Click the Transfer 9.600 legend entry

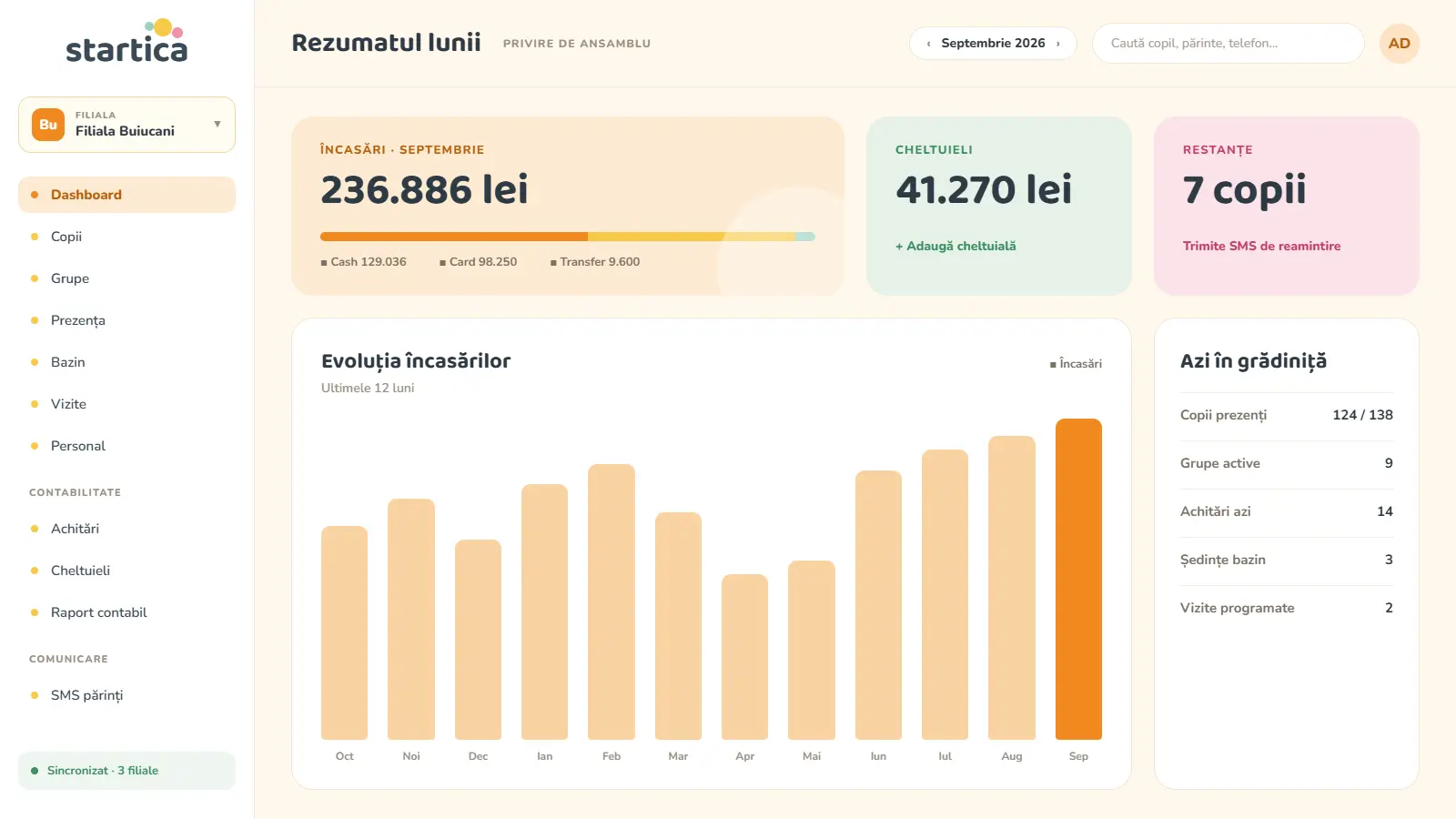595,262
